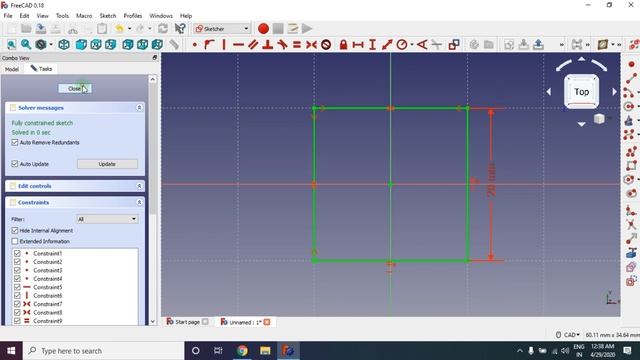Select the perpendicular constraint tool

coord(268,44)
